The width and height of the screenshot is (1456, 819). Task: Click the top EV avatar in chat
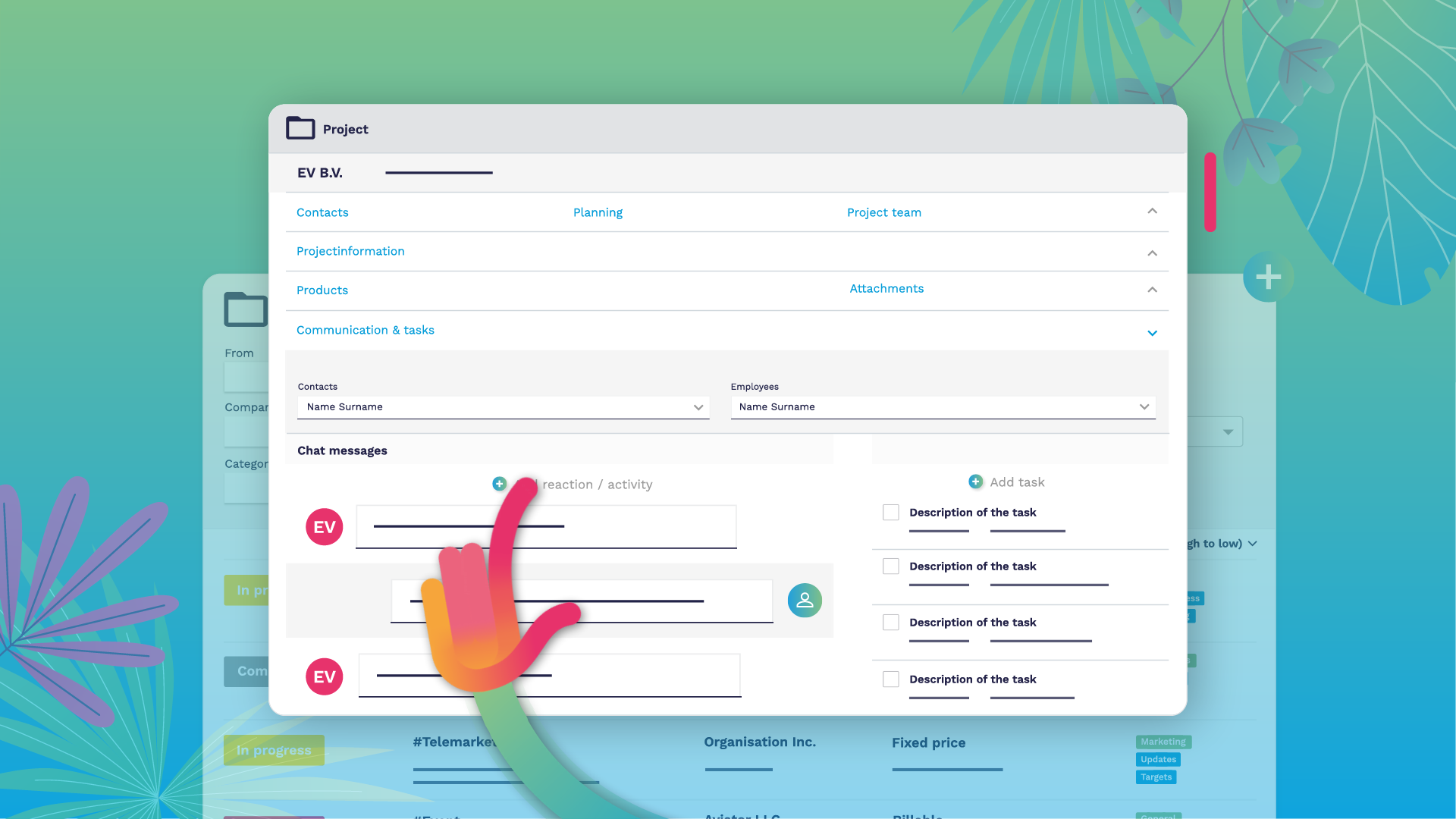(x=325, y=527)
